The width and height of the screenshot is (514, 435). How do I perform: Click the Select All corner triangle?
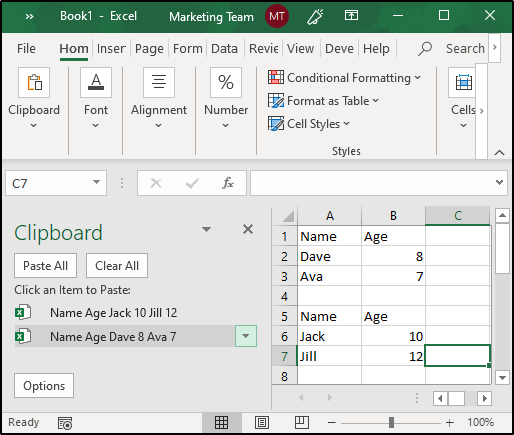pos(288,216)
